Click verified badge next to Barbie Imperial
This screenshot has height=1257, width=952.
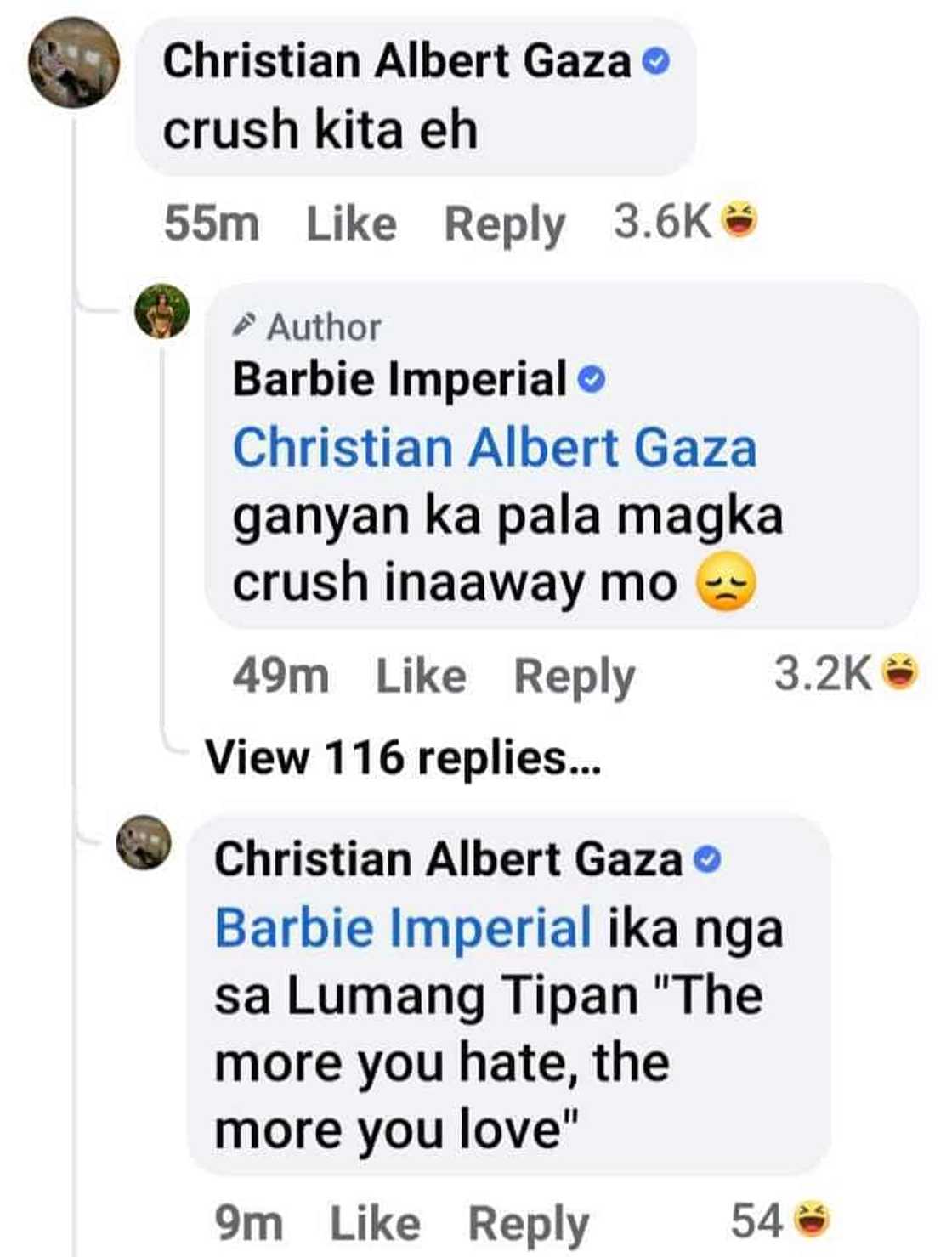[591, 379]
